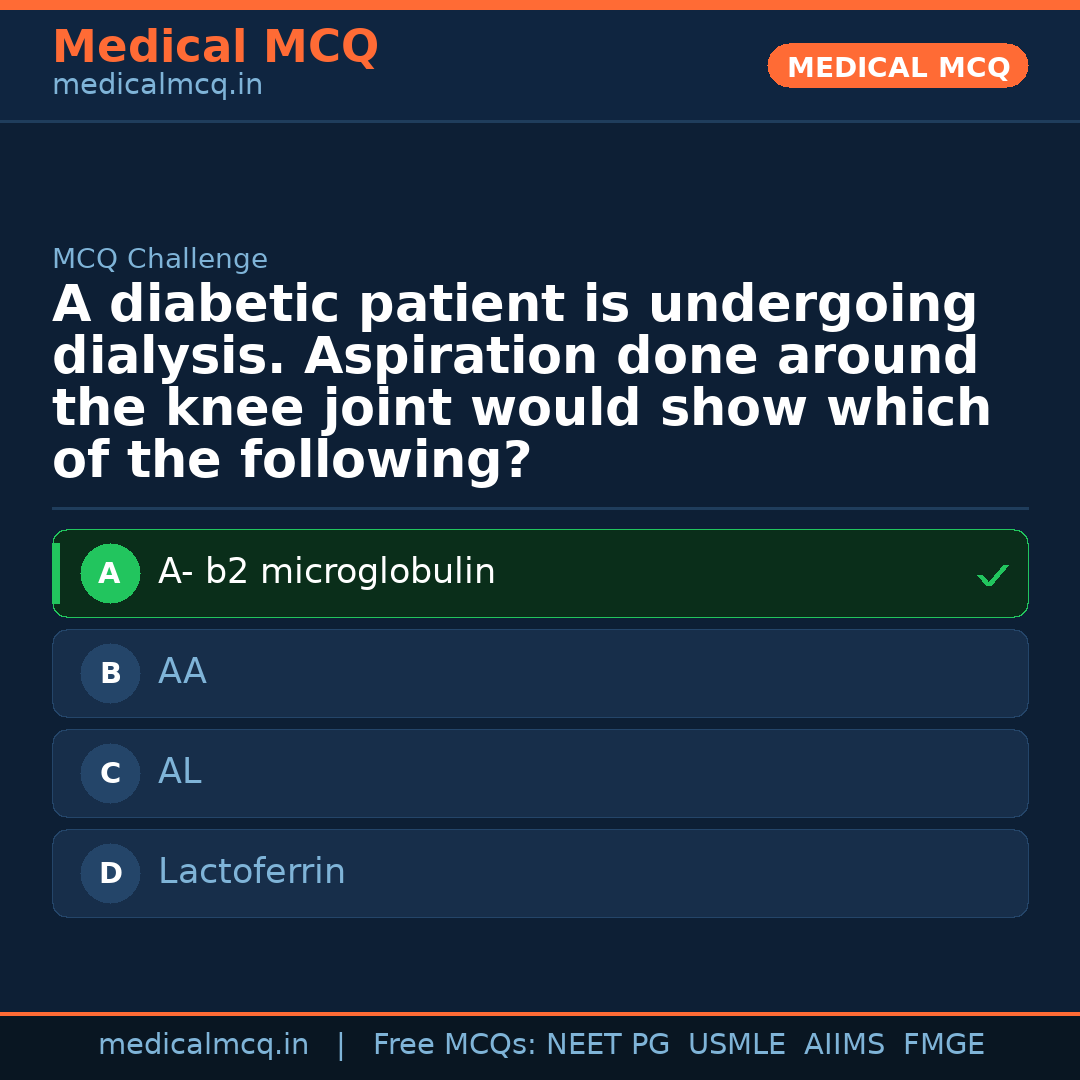The width and height of the screenshot is (1080, 1080).
Task: Click the "Free MCQs:" footer label
Action: tap(455, 1045)
